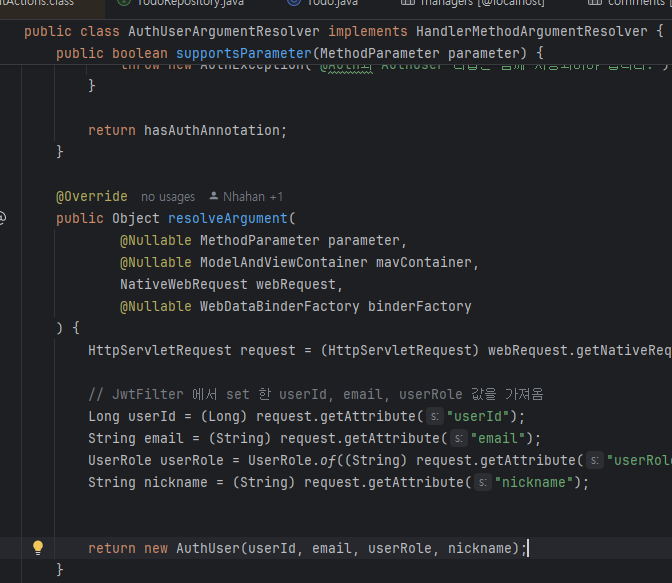Click HandlerMethodArgumentResolver in class header

coord(531,31)
